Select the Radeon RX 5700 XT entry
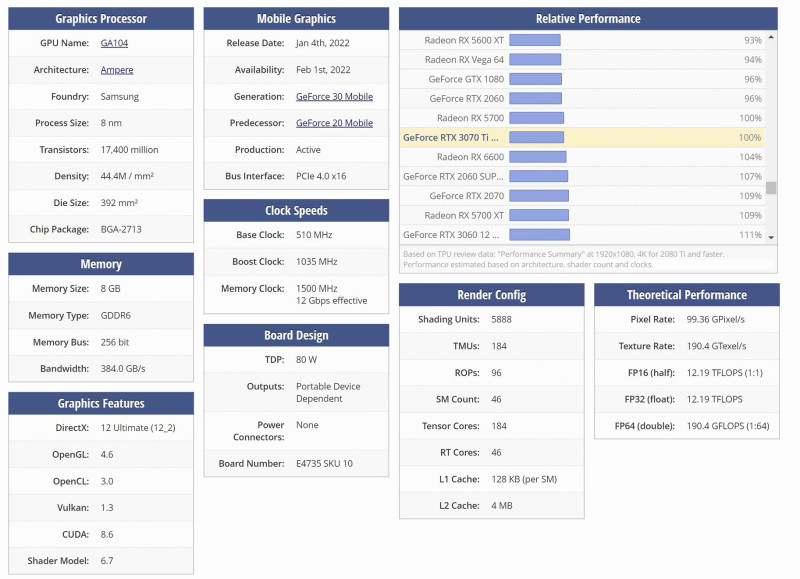Viewport: 800px width, 579px height. (x=582, y=215)
